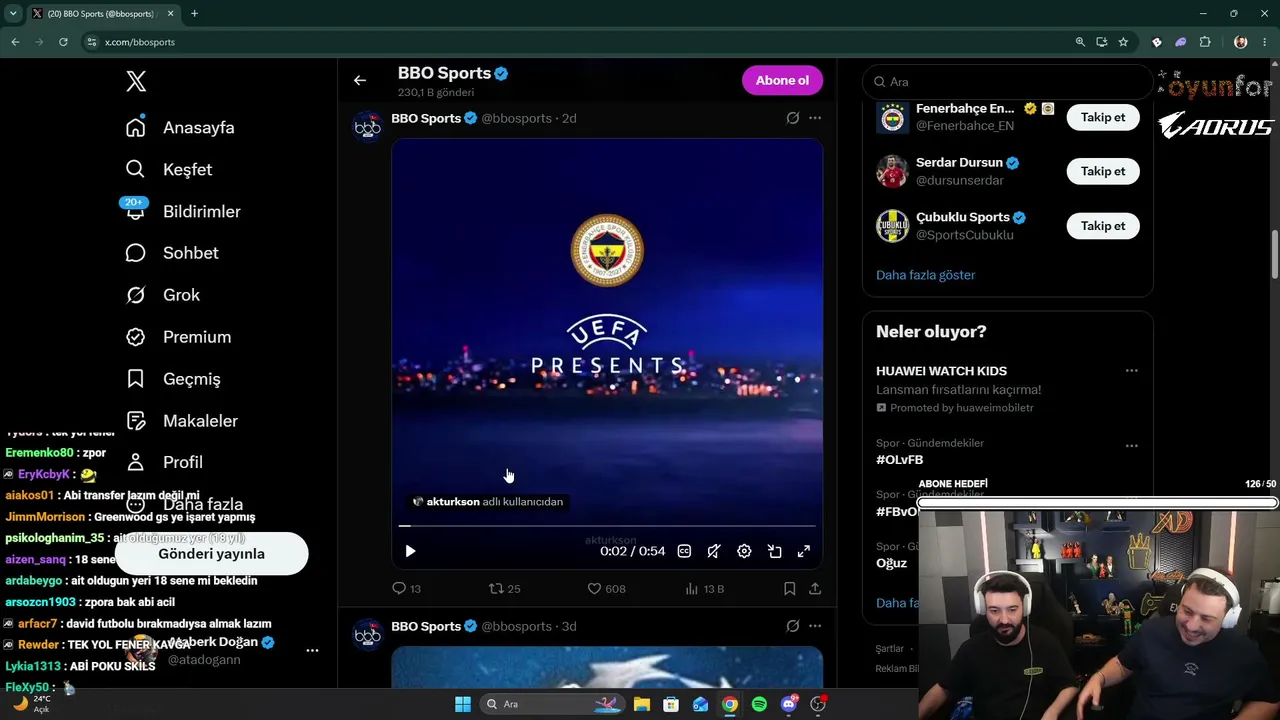This screenshot has height=720, width=1280.
Task: Follow Çubuklu Sports
Action: [1103, 226]
